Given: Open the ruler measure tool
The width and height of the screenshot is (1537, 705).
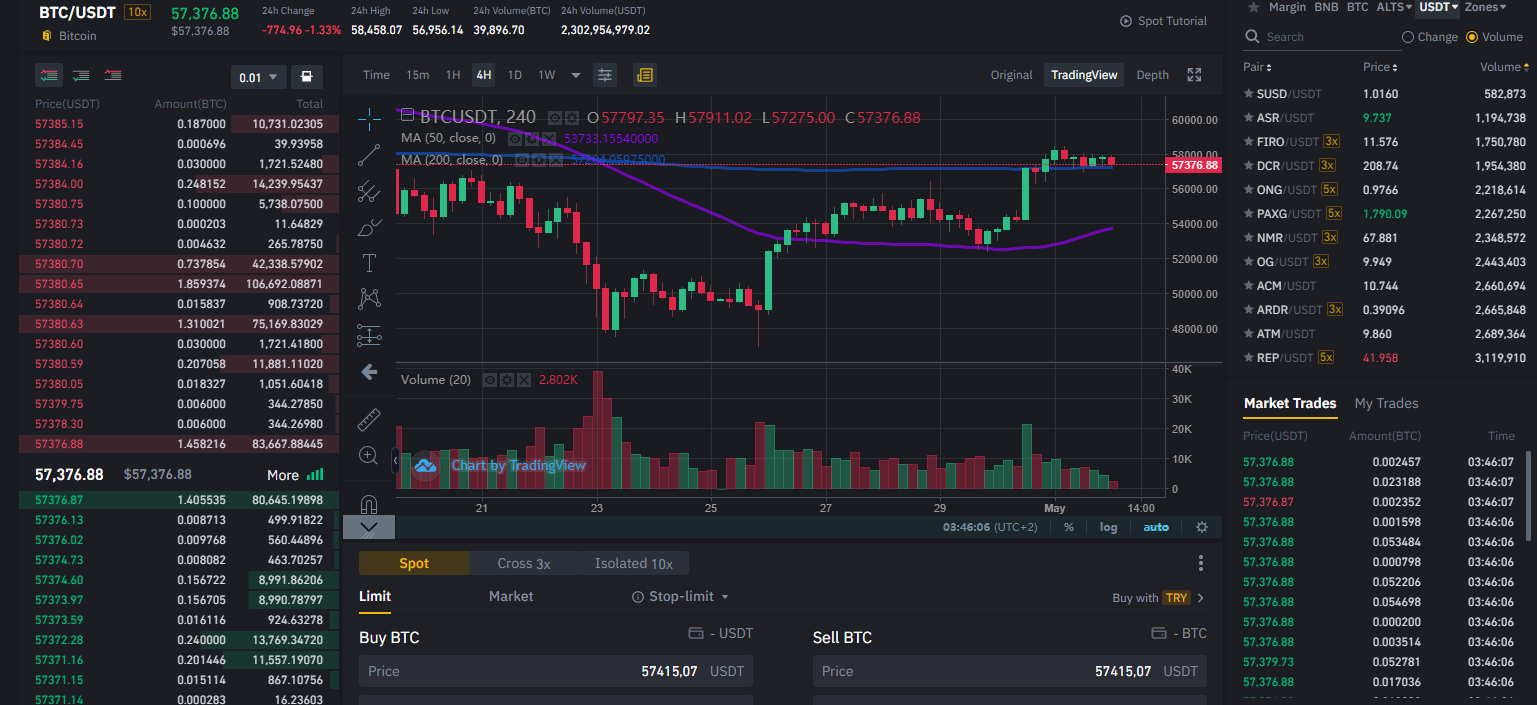Looking at the screenshot, I should pyautogui.click(x=369, y=419).
